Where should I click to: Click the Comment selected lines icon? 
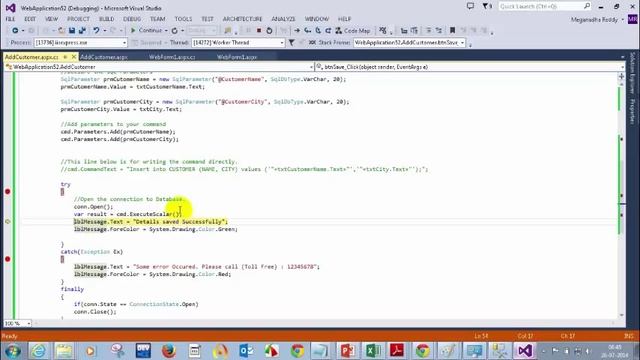coord(428,31)
